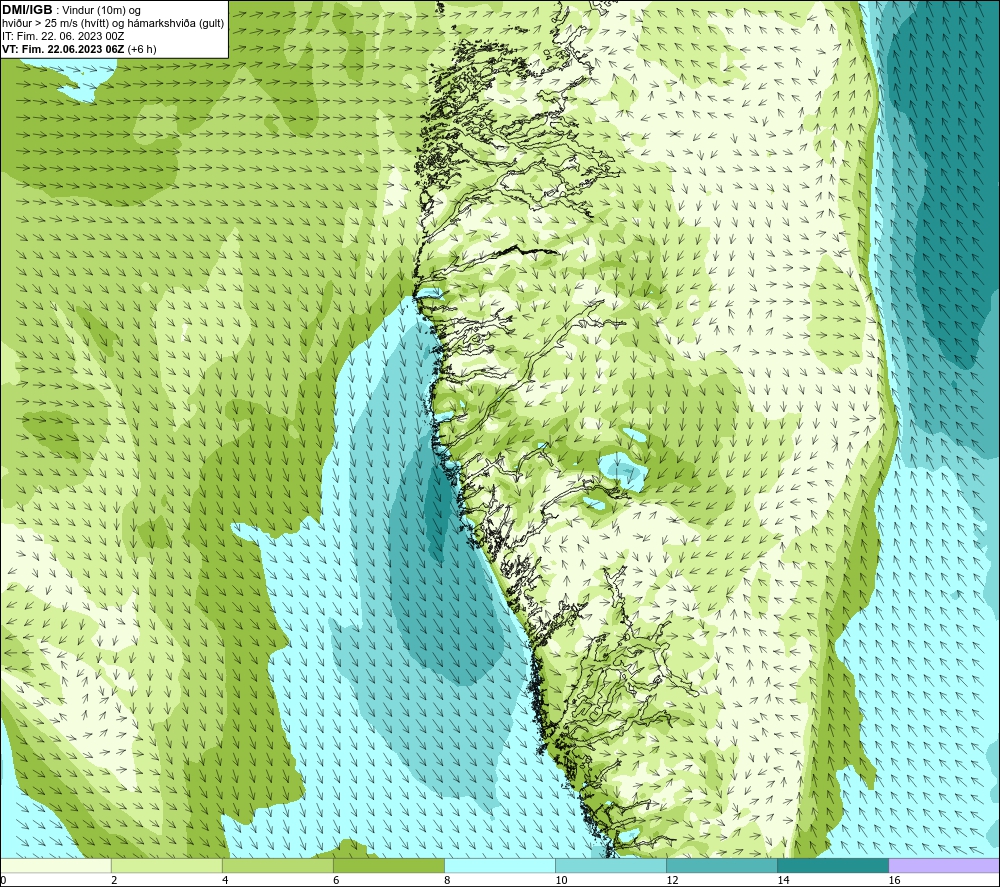The height and width of the screenshot is (887, 1000).
Task: Click legend scale label 6
Action: pos(336,881)
